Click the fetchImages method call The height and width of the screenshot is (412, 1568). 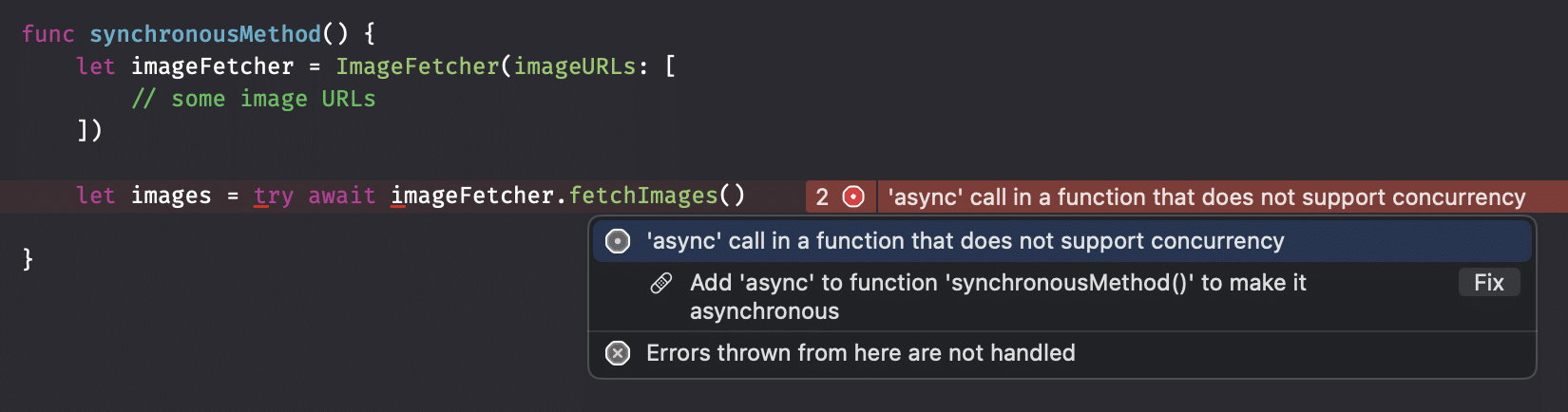coord(643,196)
